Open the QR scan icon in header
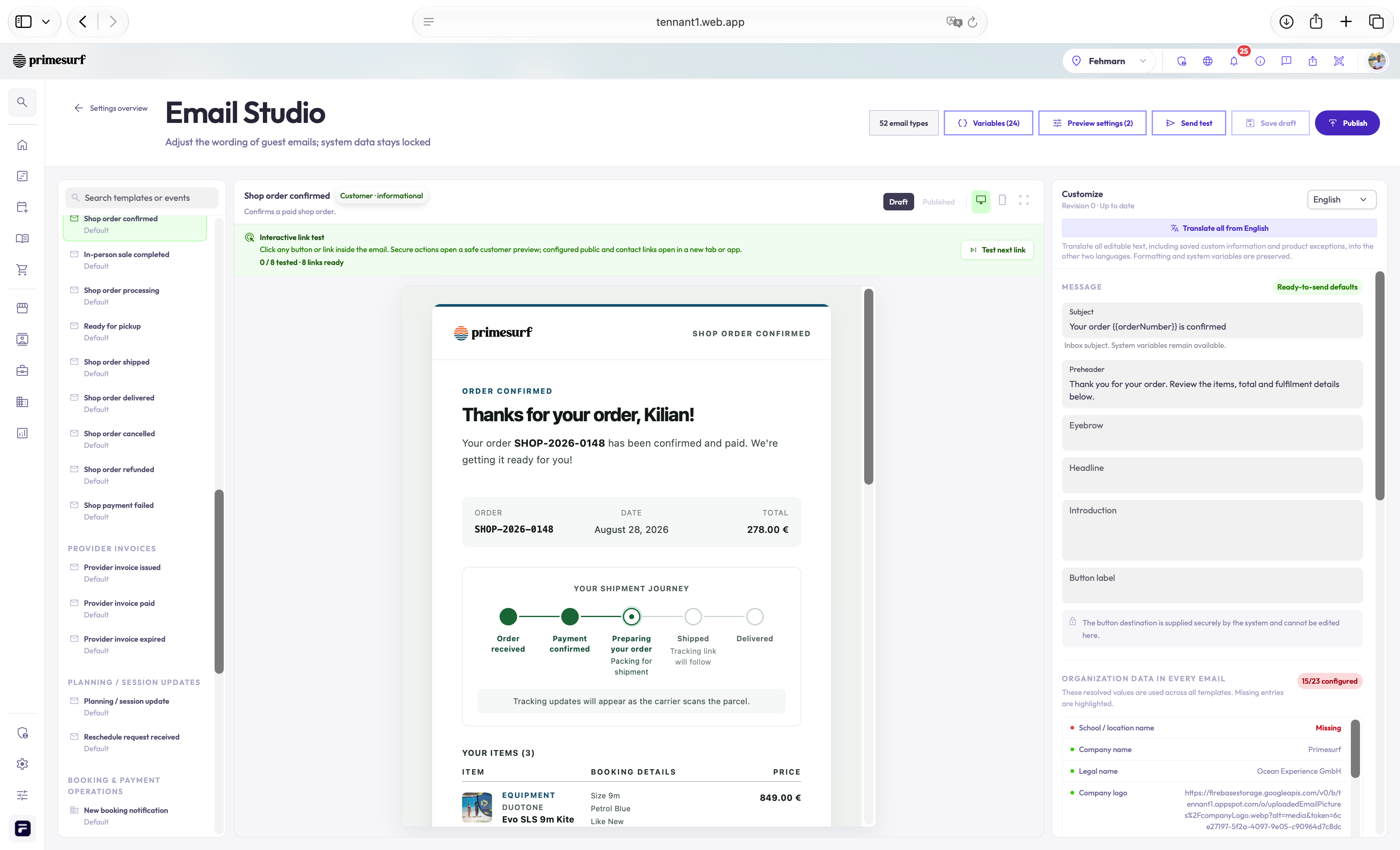 tap(1339, 61)
